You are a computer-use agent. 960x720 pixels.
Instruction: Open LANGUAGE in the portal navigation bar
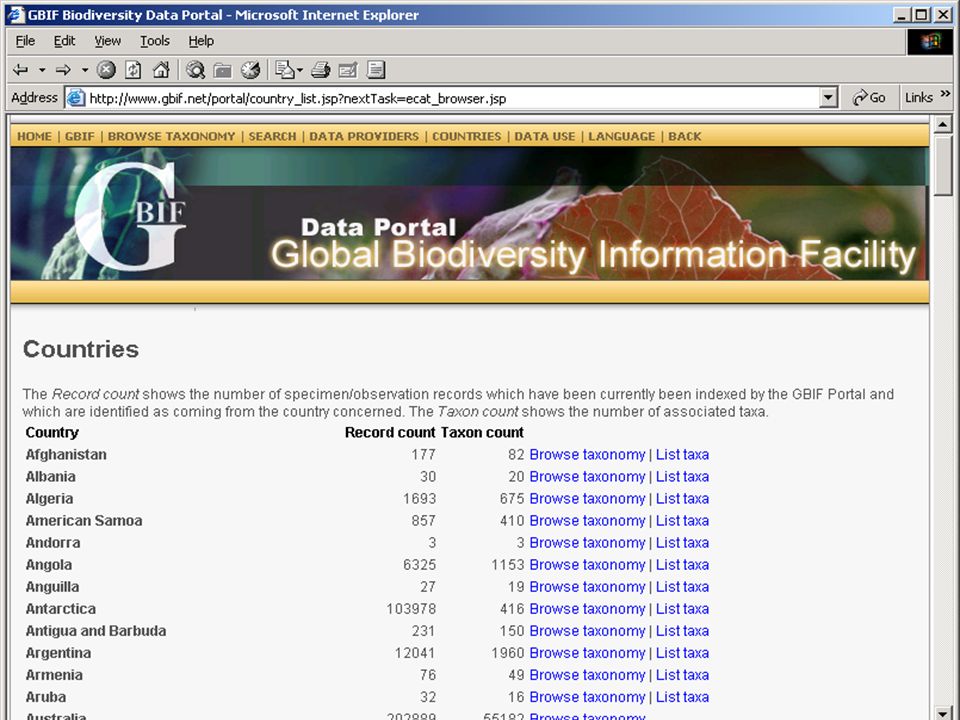click(x=621, y=137)
